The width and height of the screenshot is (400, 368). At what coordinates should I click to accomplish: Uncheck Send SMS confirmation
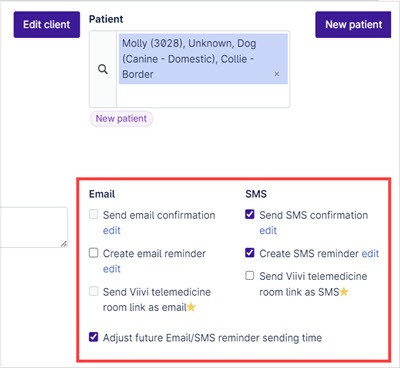tap(250, 214)
